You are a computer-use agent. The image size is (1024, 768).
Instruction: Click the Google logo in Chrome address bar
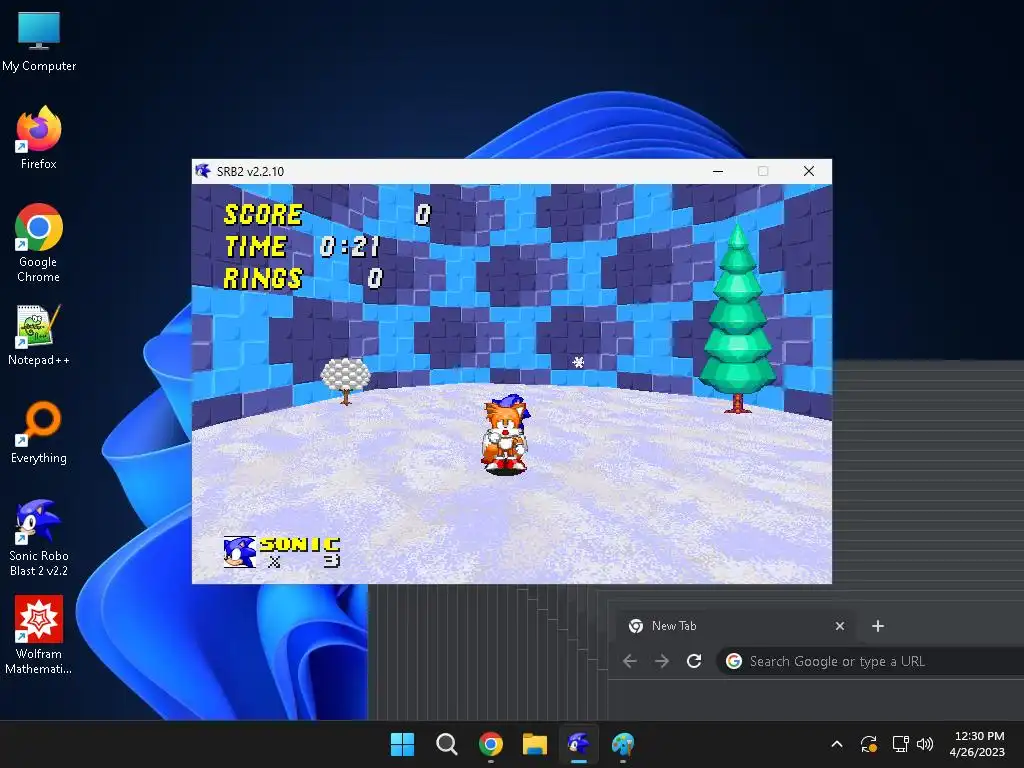734,662
